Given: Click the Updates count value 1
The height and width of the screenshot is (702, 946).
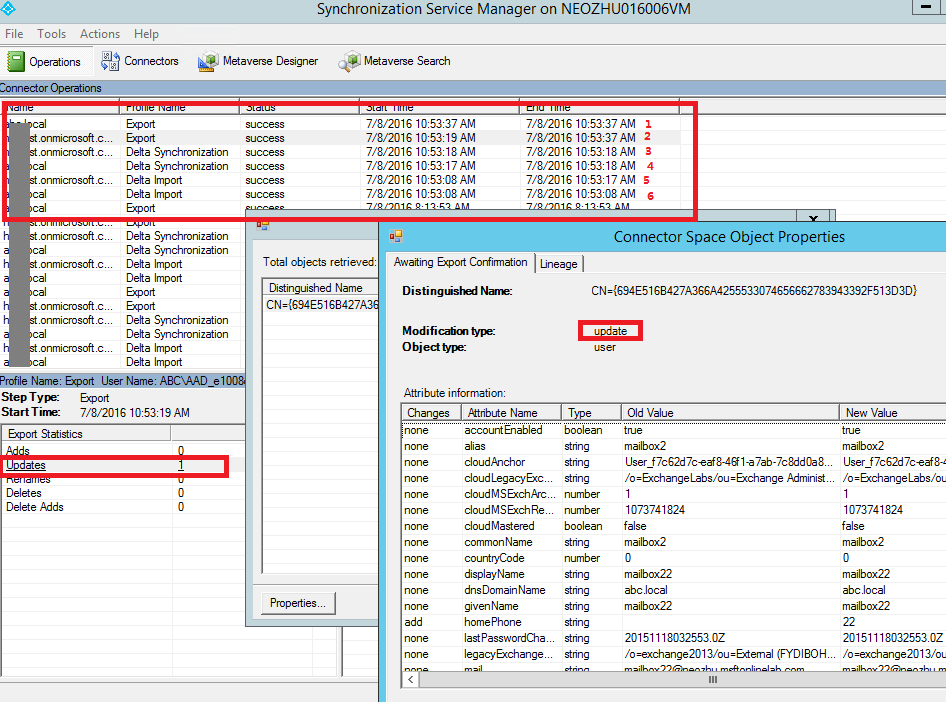Looking at the screenshot, I should click(181, 465).
